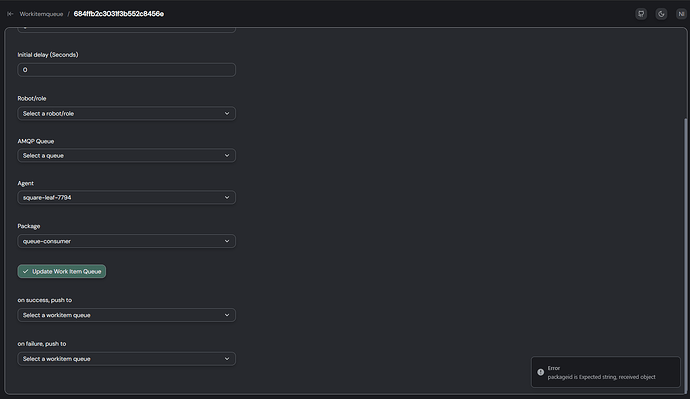The height and width of the screenshot is (399, 690).
Task: Click the error alert icon in toast
Action: point(540,372)
